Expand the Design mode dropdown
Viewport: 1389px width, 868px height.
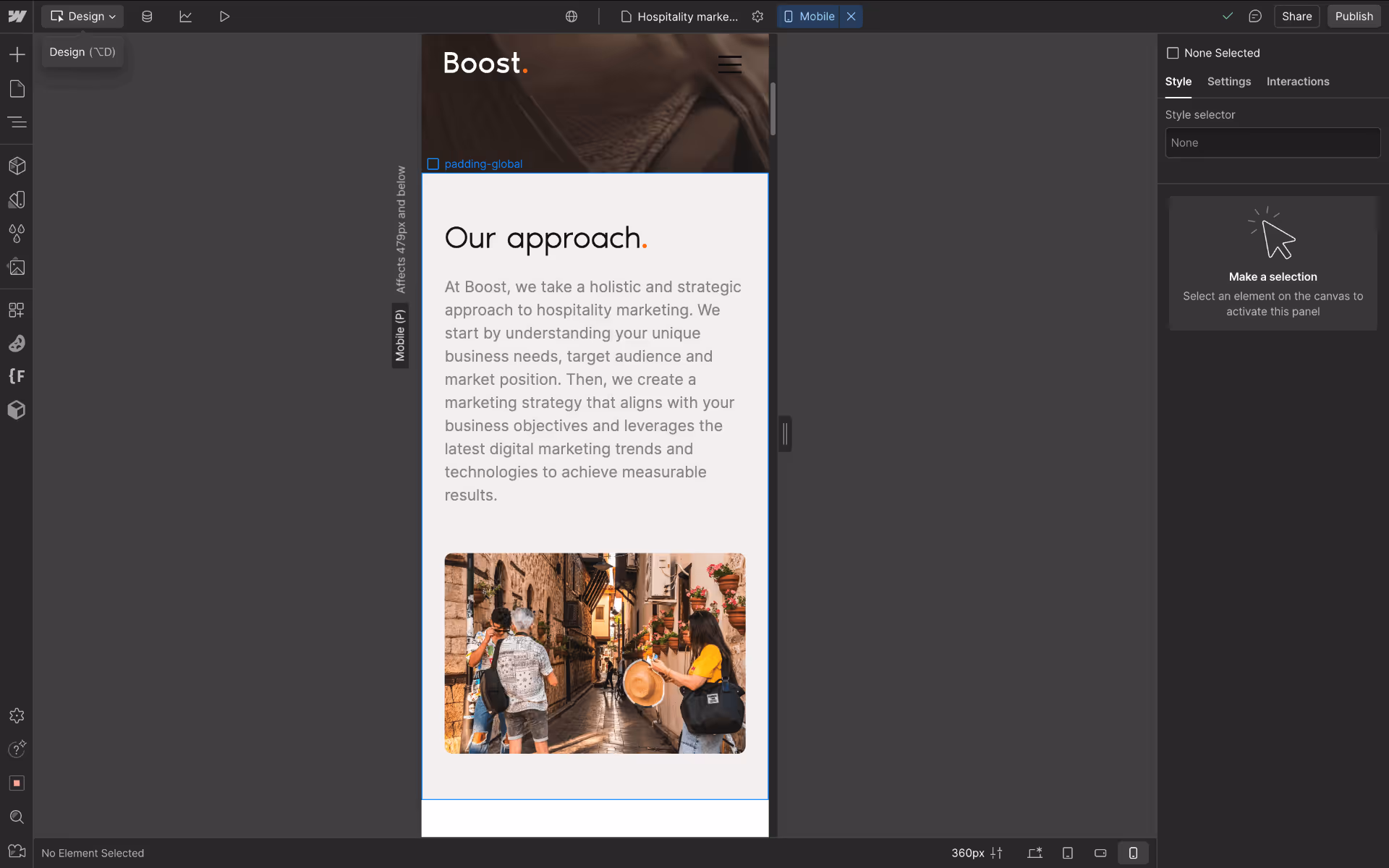(x=82, y=16)
